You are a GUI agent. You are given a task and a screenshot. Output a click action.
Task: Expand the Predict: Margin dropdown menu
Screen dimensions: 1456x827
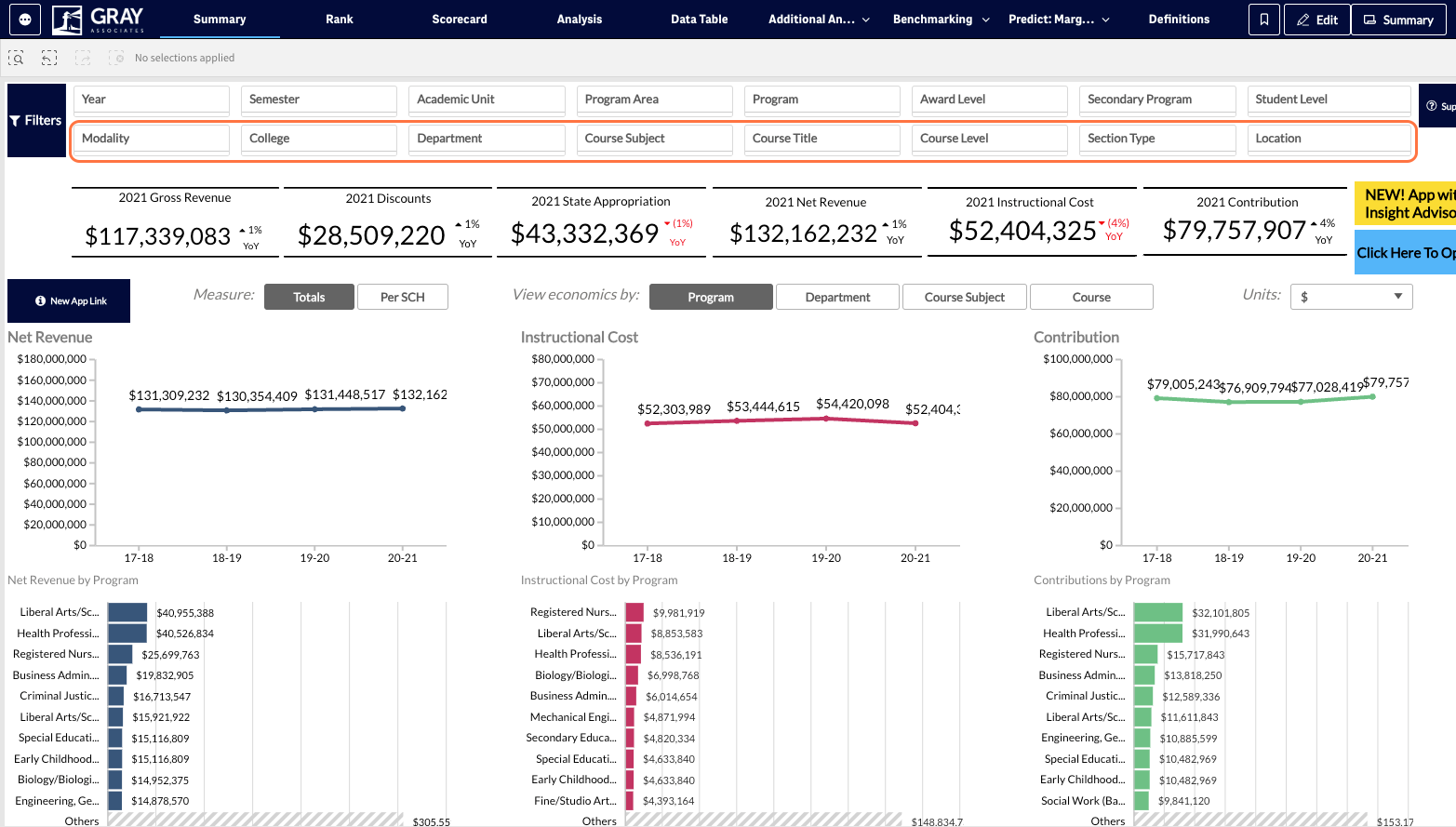coord(1060,19)
